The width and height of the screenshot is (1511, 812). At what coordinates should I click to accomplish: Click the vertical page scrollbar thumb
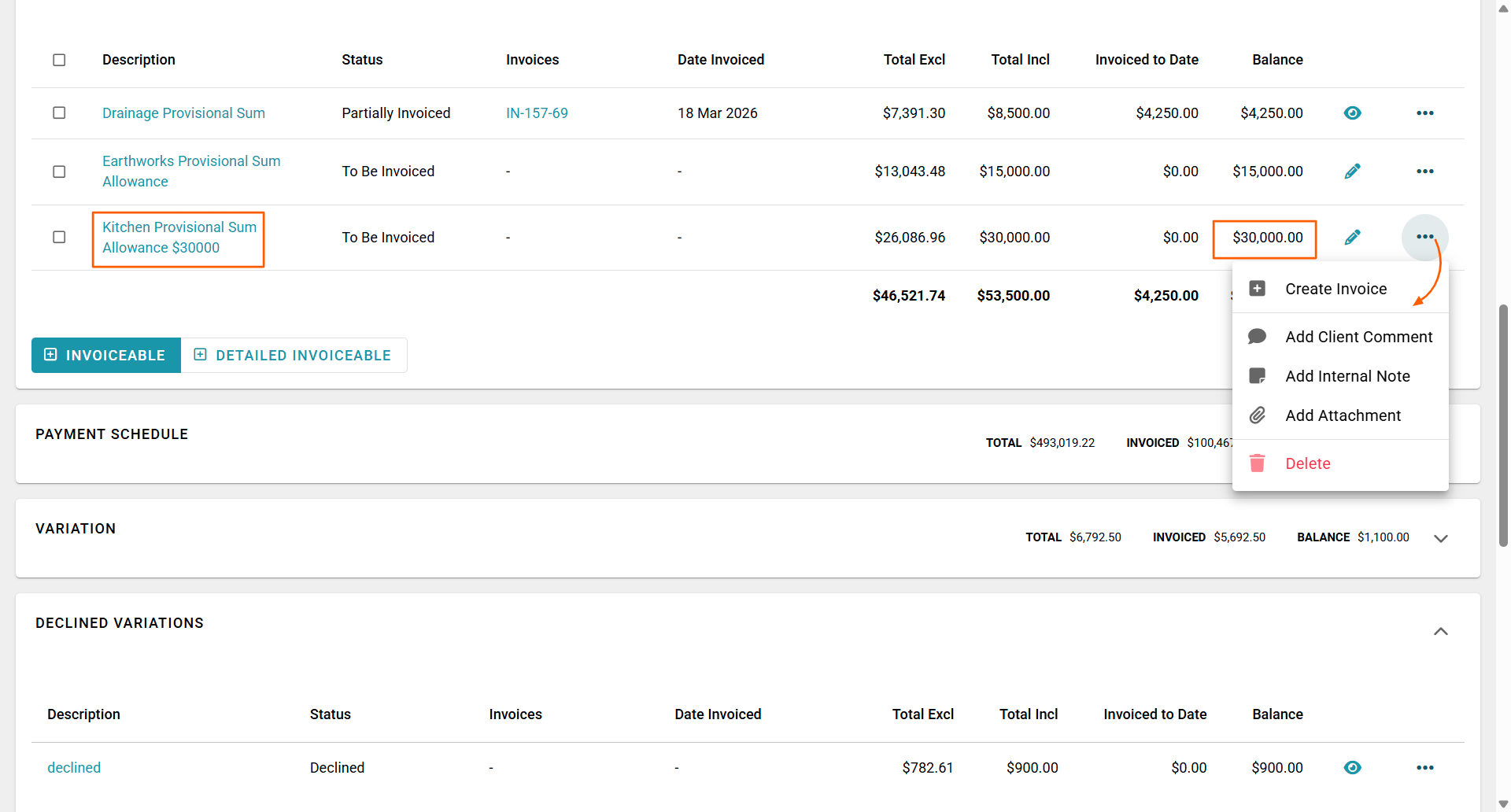[1503, 425]
